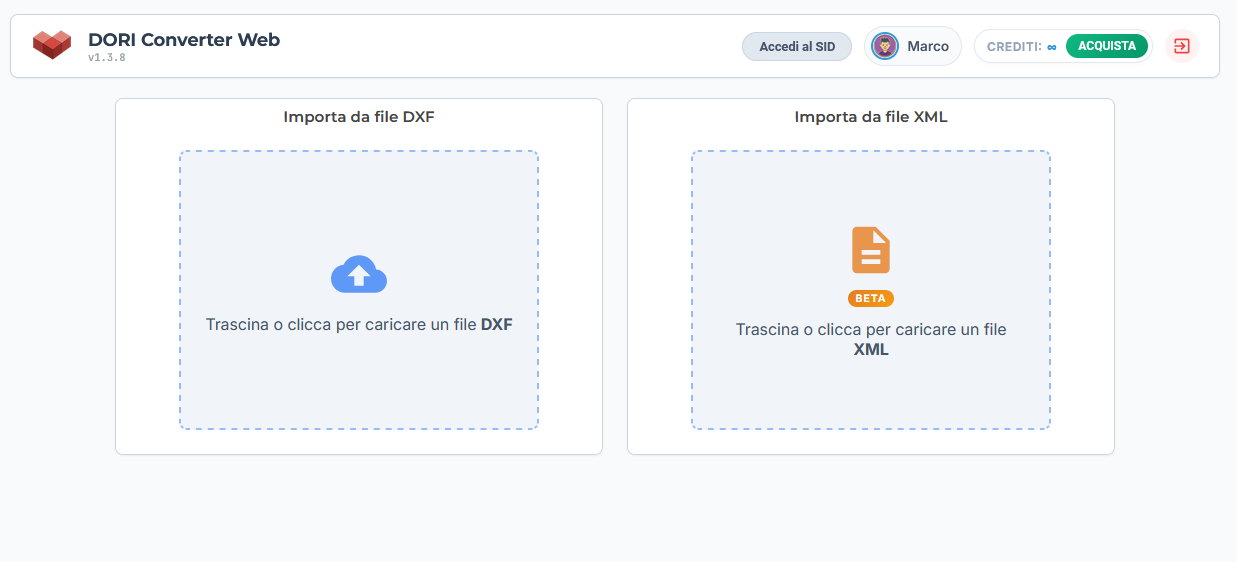
Task: Click the CREDITI label text
Action: pyautogui.click(x=1013, y=47)
